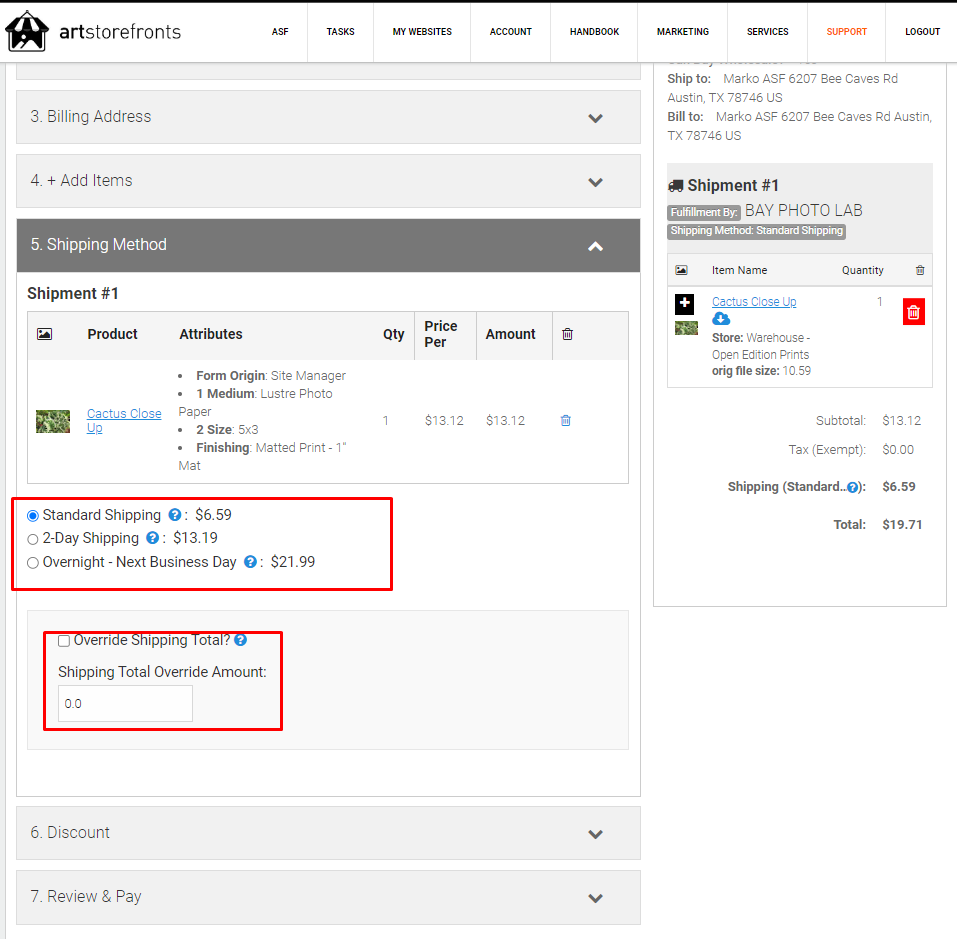Open the My Websites menu
Image resolution: width=957 pixels, height=939 pixels.
click(422, 32)
